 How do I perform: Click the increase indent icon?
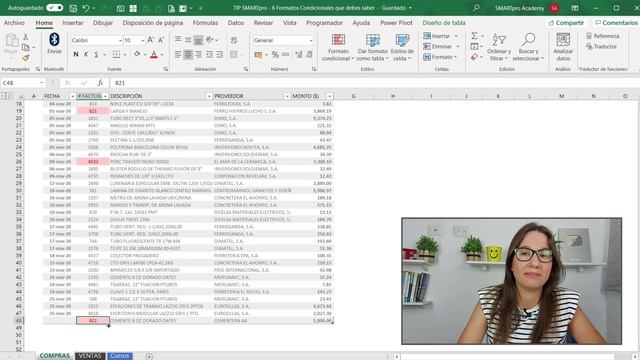220,54
